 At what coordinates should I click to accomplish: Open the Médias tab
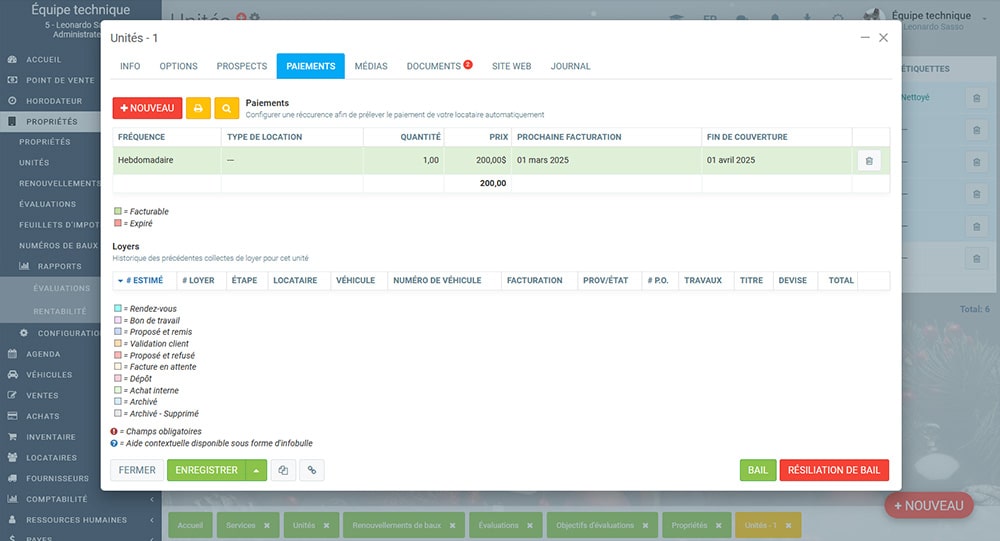click(x=370, y=66)
